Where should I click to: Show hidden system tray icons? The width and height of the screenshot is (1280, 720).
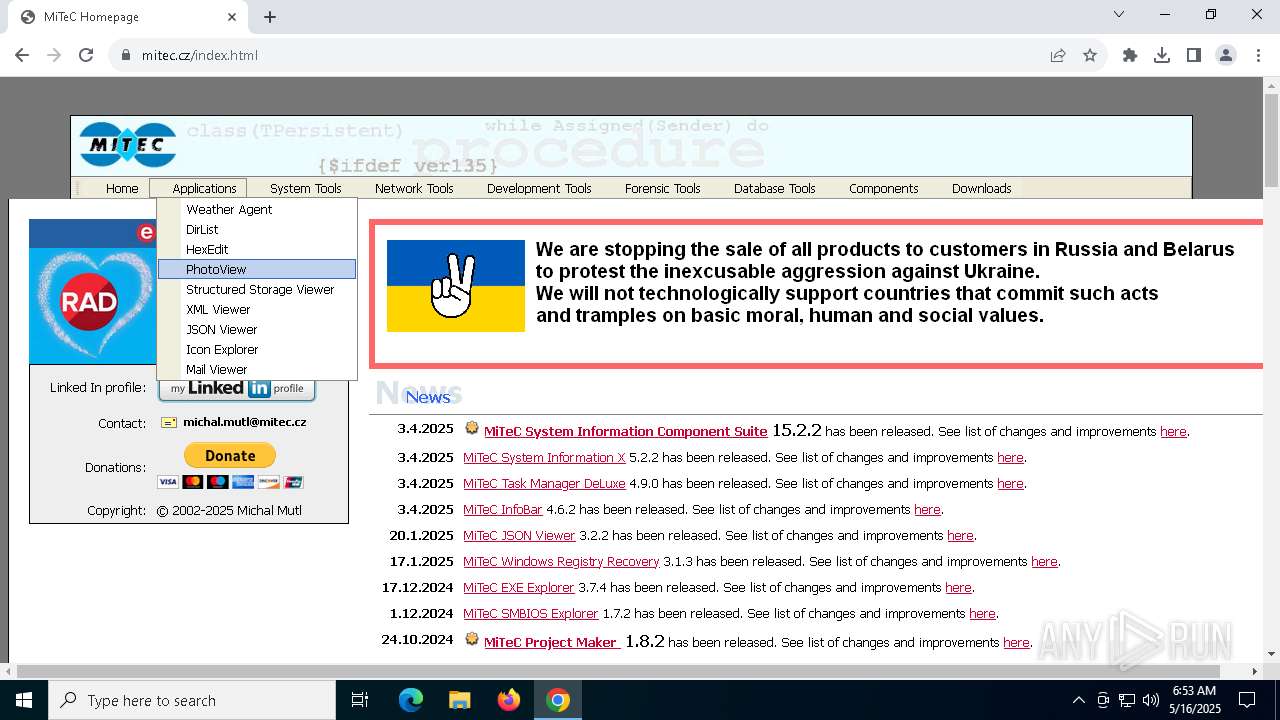coord(1078,700)
